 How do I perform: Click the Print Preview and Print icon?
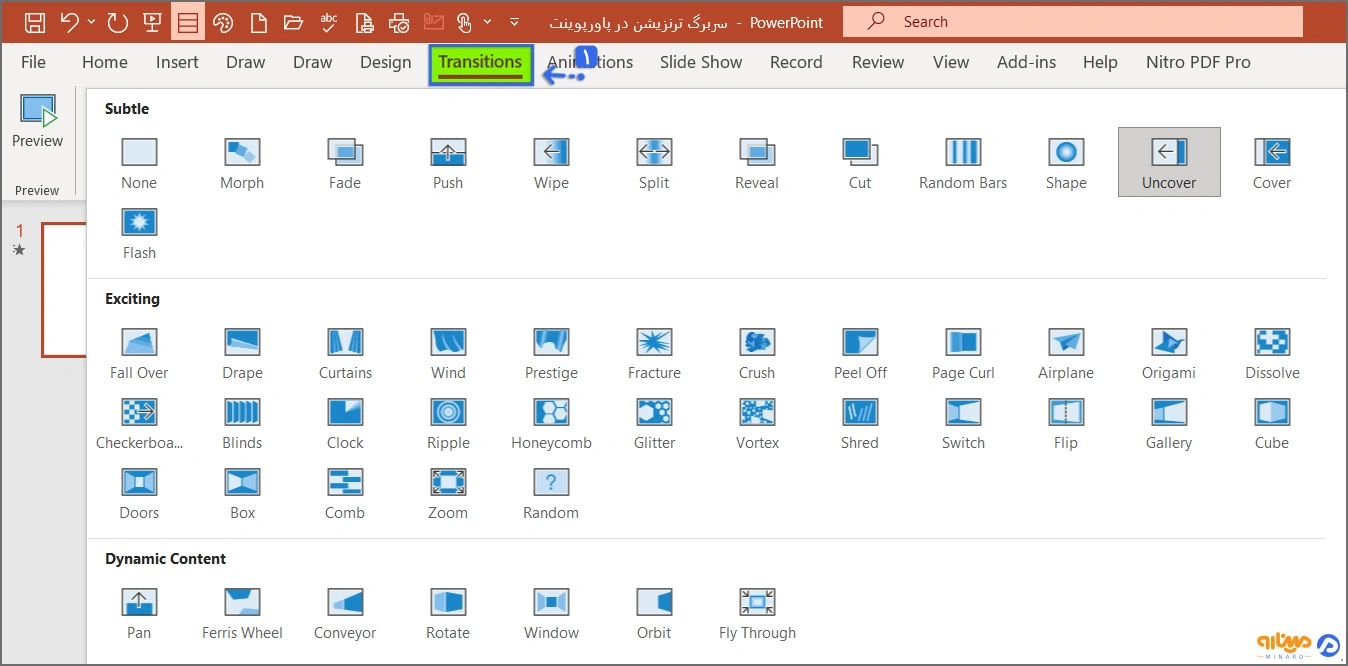pos(364,21)
